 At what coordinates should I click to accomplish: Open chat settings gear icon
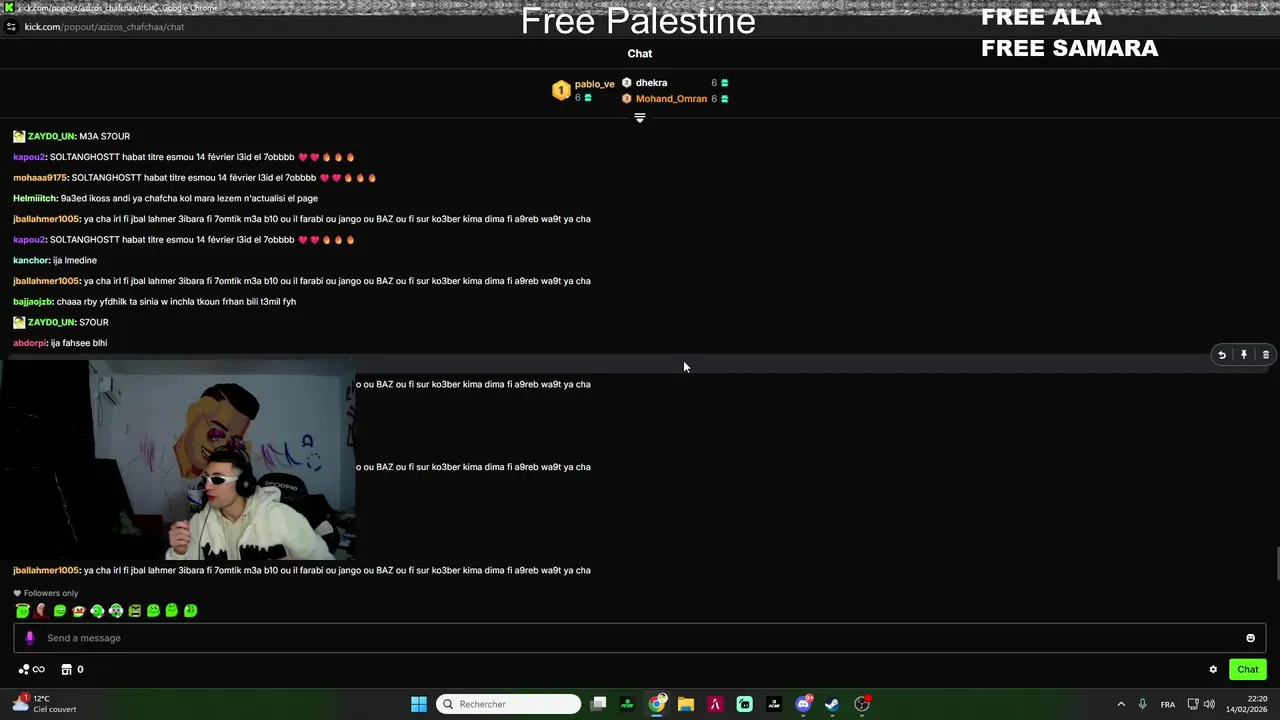(1213, 670)
